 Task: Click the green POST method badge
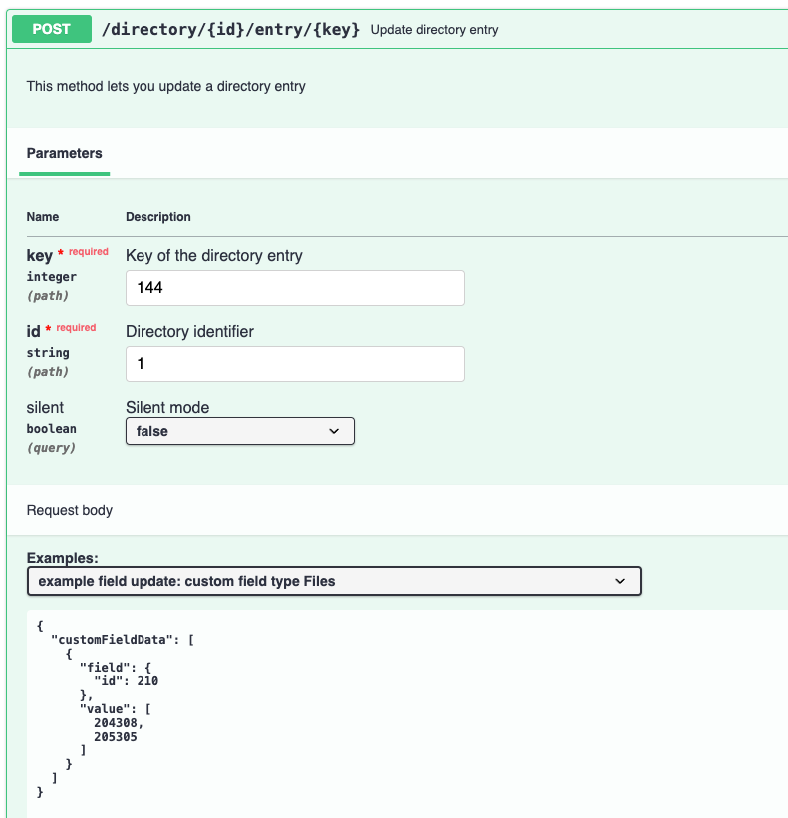pyautogui.click(x=51, y=29)
